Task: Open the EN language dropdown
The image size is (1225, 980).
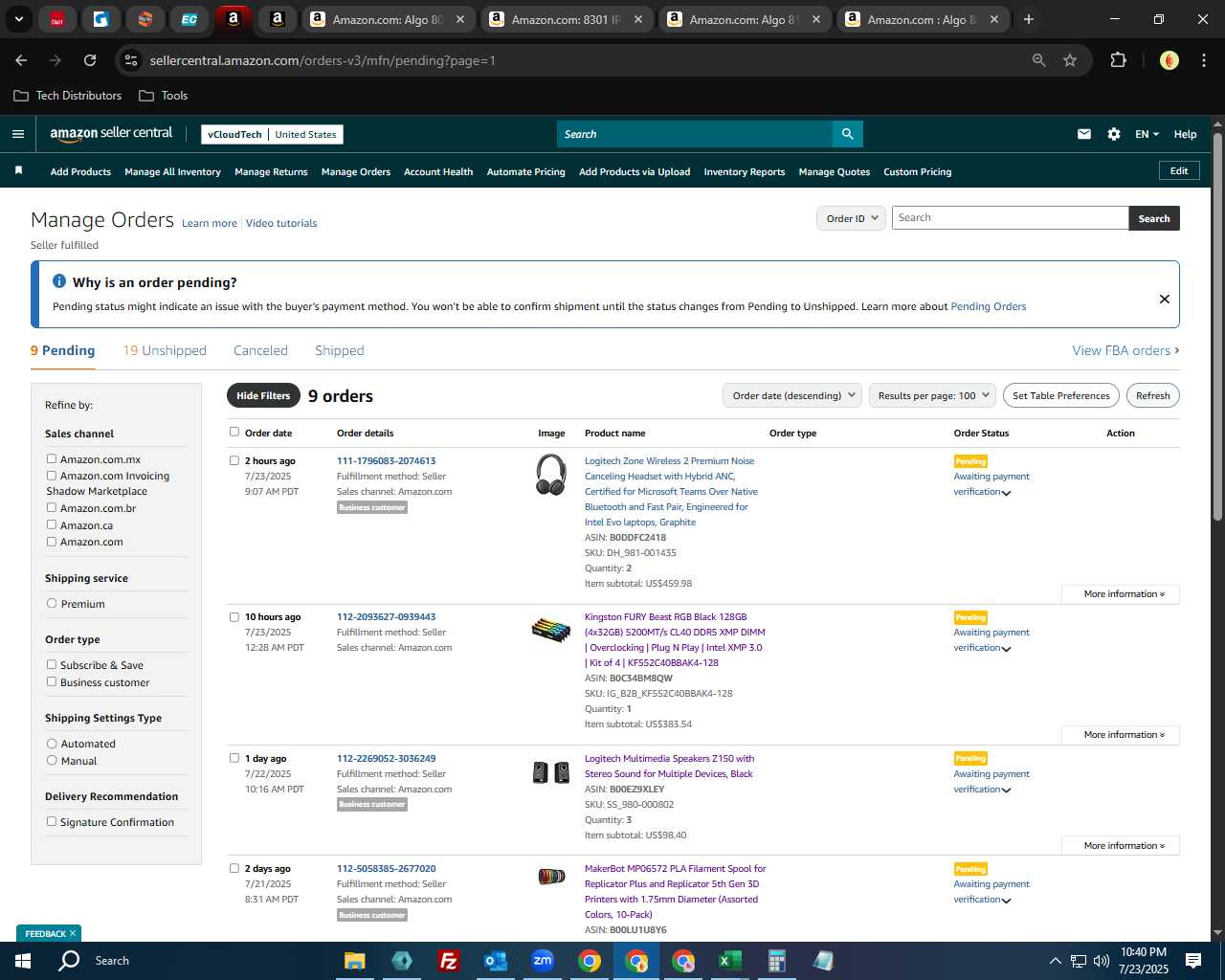Action: [1147, 134]
